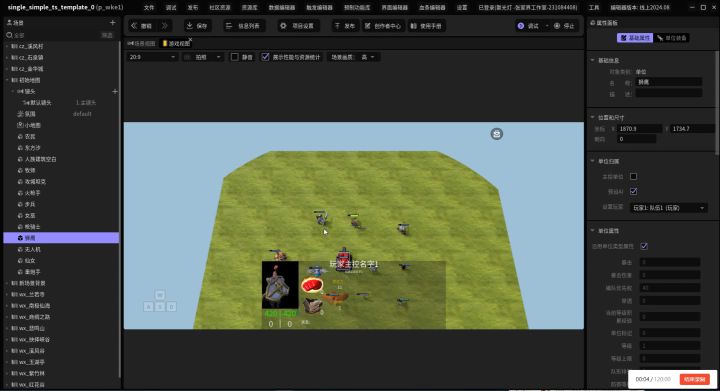Open the info list toolbar icon
This screenshot has height=391, width=720.
click(229, 26)
